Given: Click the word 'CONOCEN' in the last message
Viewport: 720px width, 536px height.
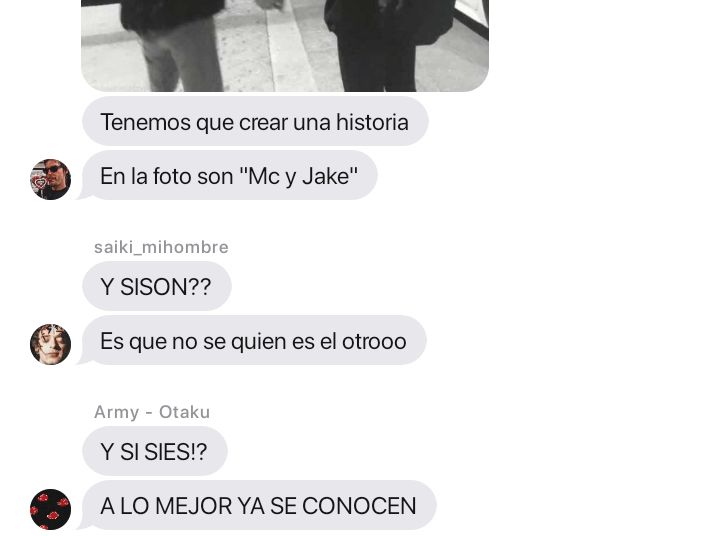Looking at the screenshot, I should pos(359,506).
